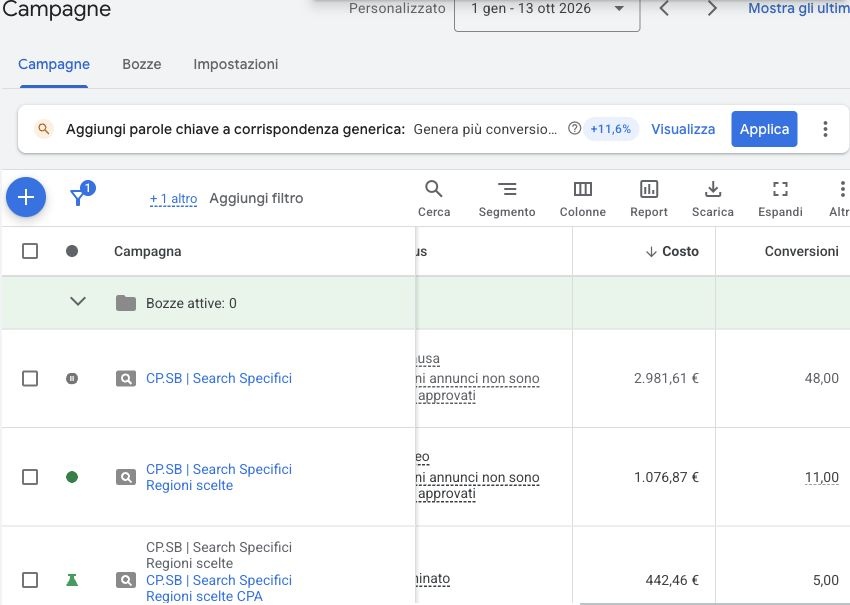This screenshot has height=605, width=850.
Task: Click the 11,00 conversions value
Action: pos(822,477)
